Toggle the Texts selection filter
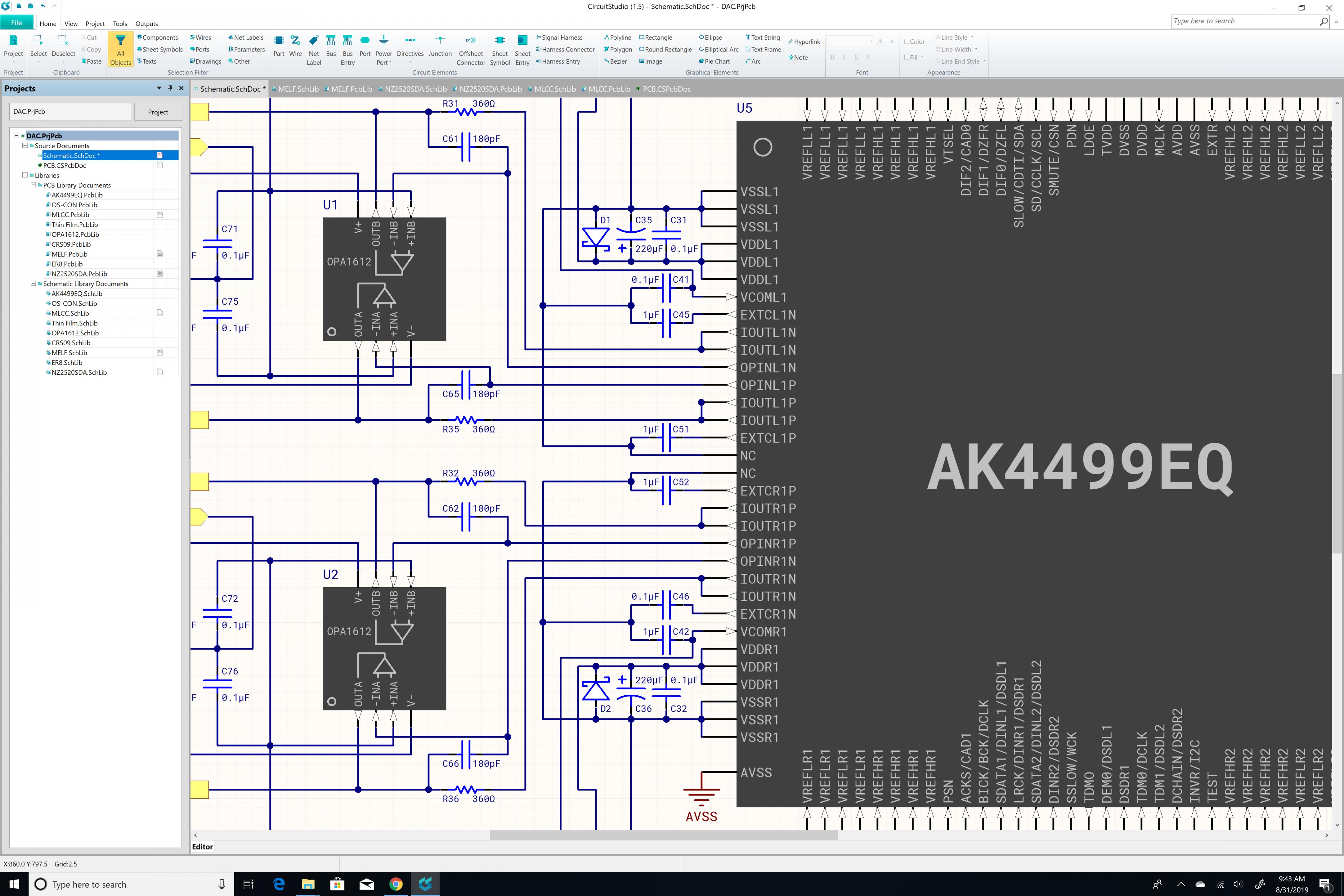 coord(147,61)
